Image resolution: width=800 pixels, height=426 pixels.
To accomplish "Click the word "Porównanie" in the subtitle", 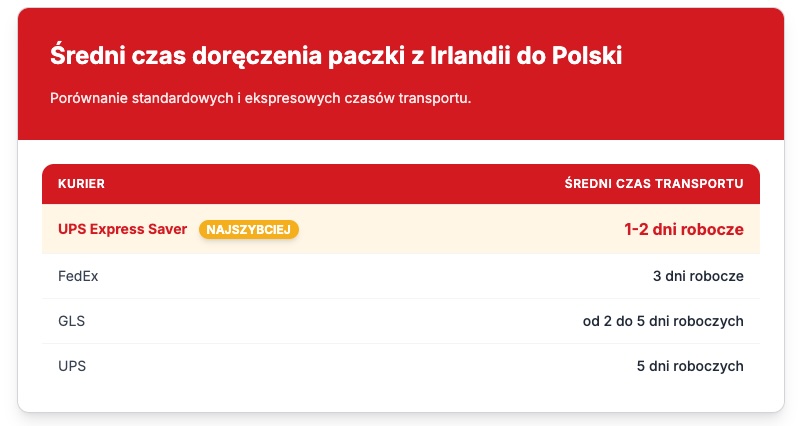I will [x=90, y=99].
